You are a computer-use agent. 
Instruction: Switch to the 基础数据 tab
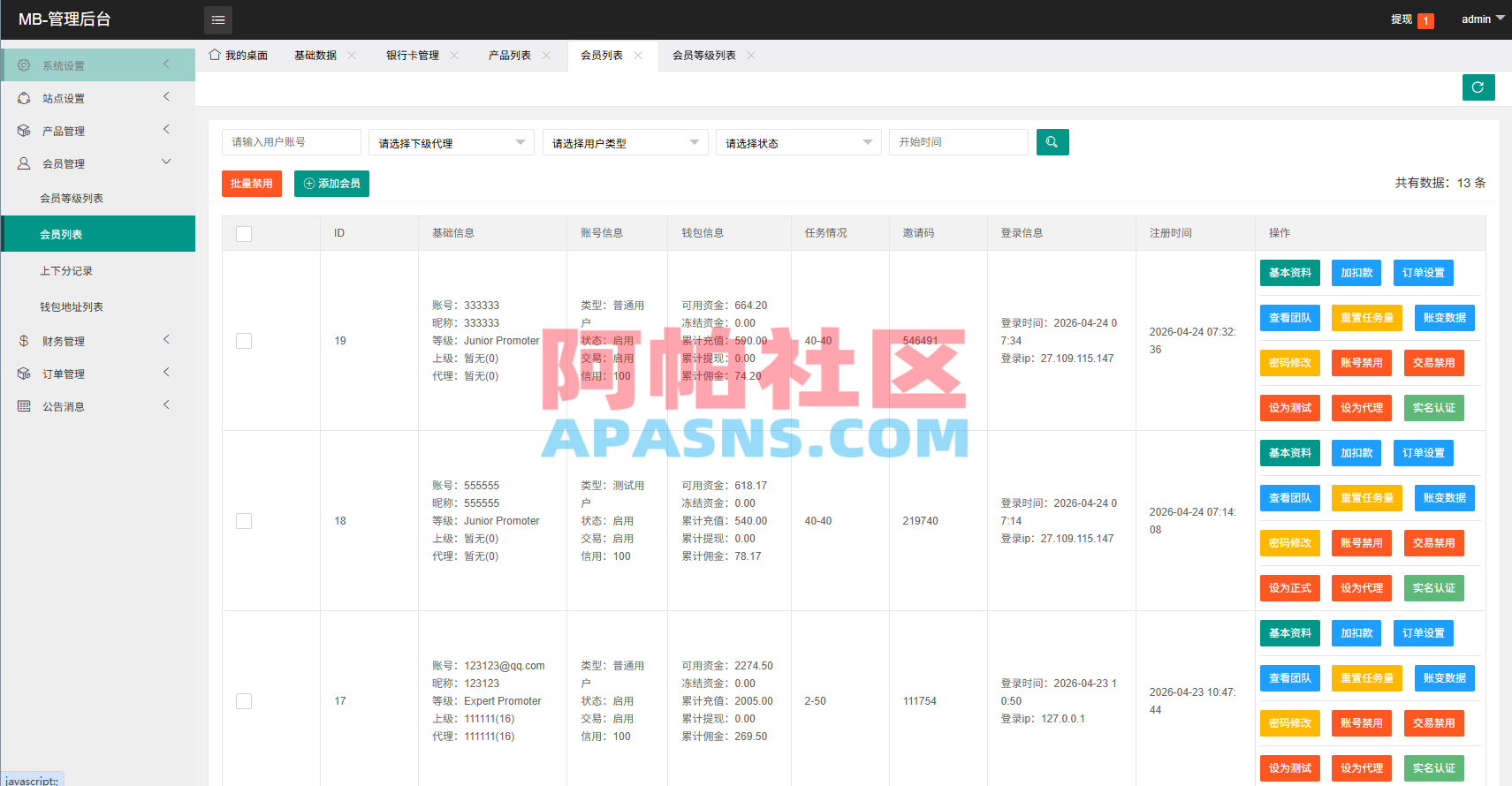pyautogui.click(x=315, y=55)
